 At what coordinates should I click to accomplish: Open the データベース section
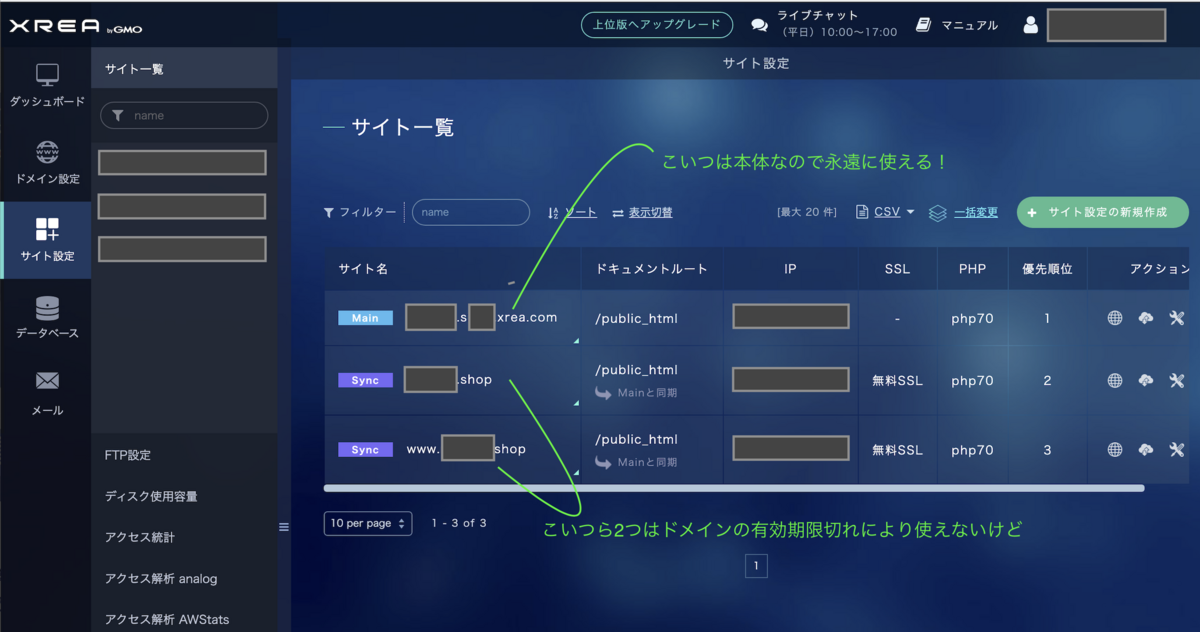pyautogui.click(x=45, y=320)
